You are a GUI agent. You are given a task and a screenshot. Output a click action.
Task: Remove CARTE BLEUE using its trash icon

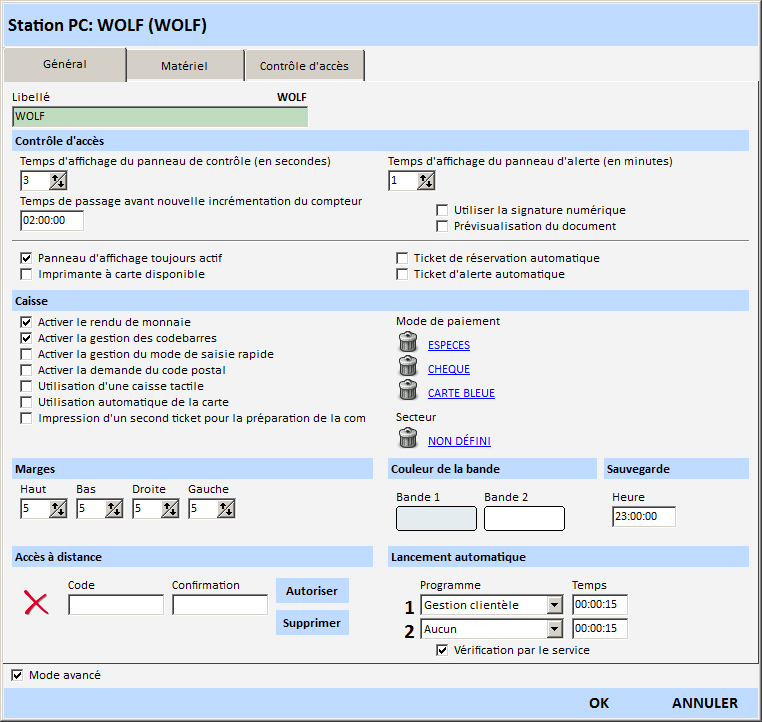(x=407, y=392)
